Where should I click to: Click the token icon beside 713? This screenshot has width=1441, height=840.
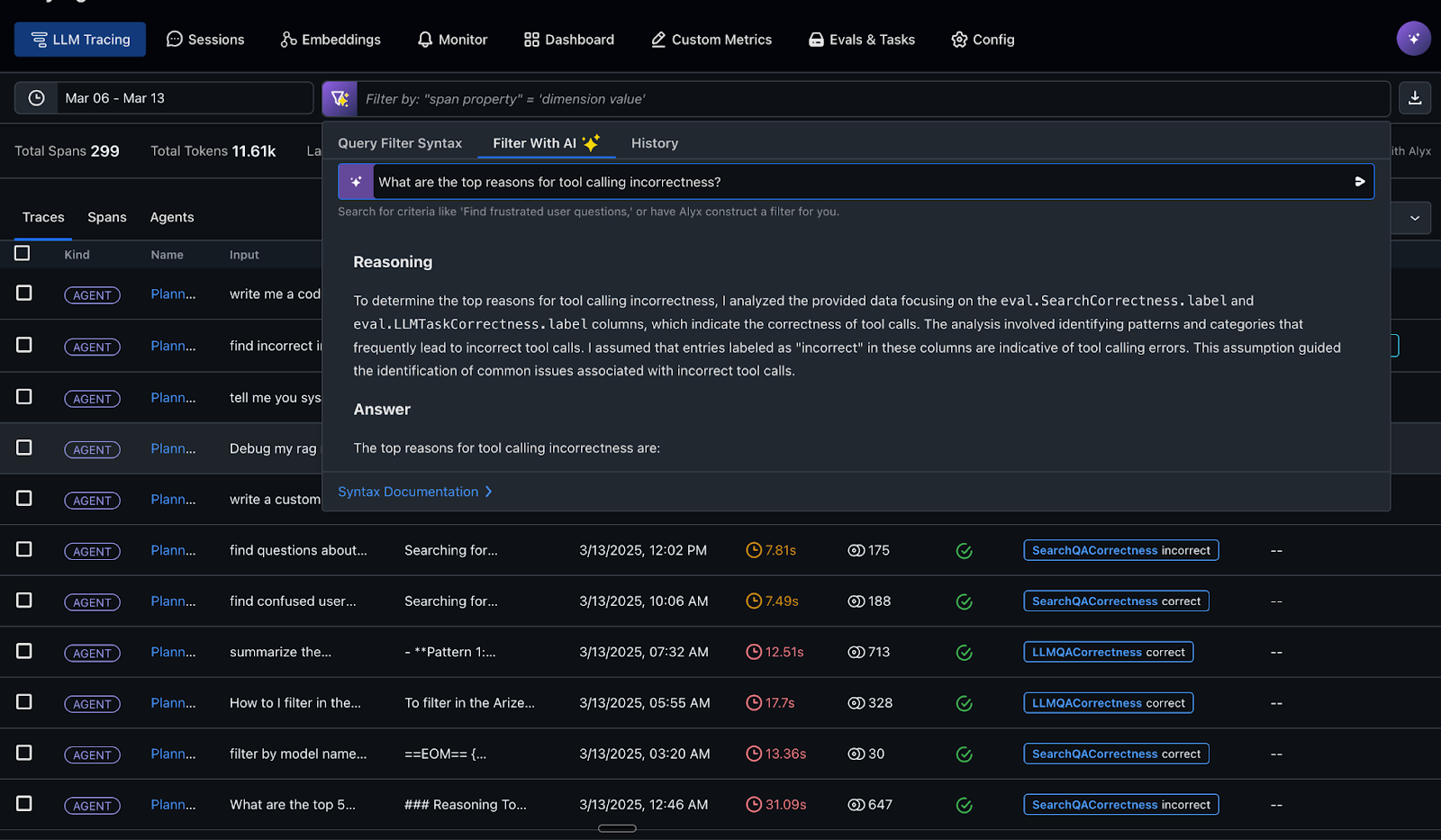point(856,652)
